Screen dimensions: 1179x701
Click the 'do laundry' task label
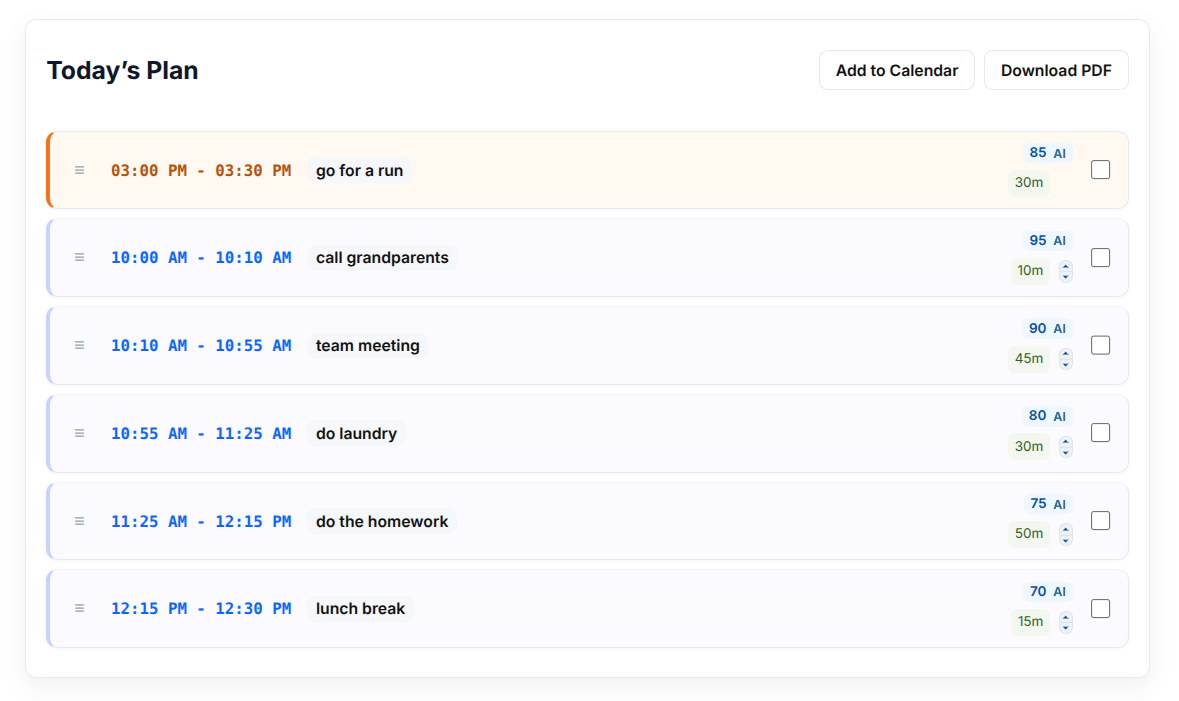356,433
